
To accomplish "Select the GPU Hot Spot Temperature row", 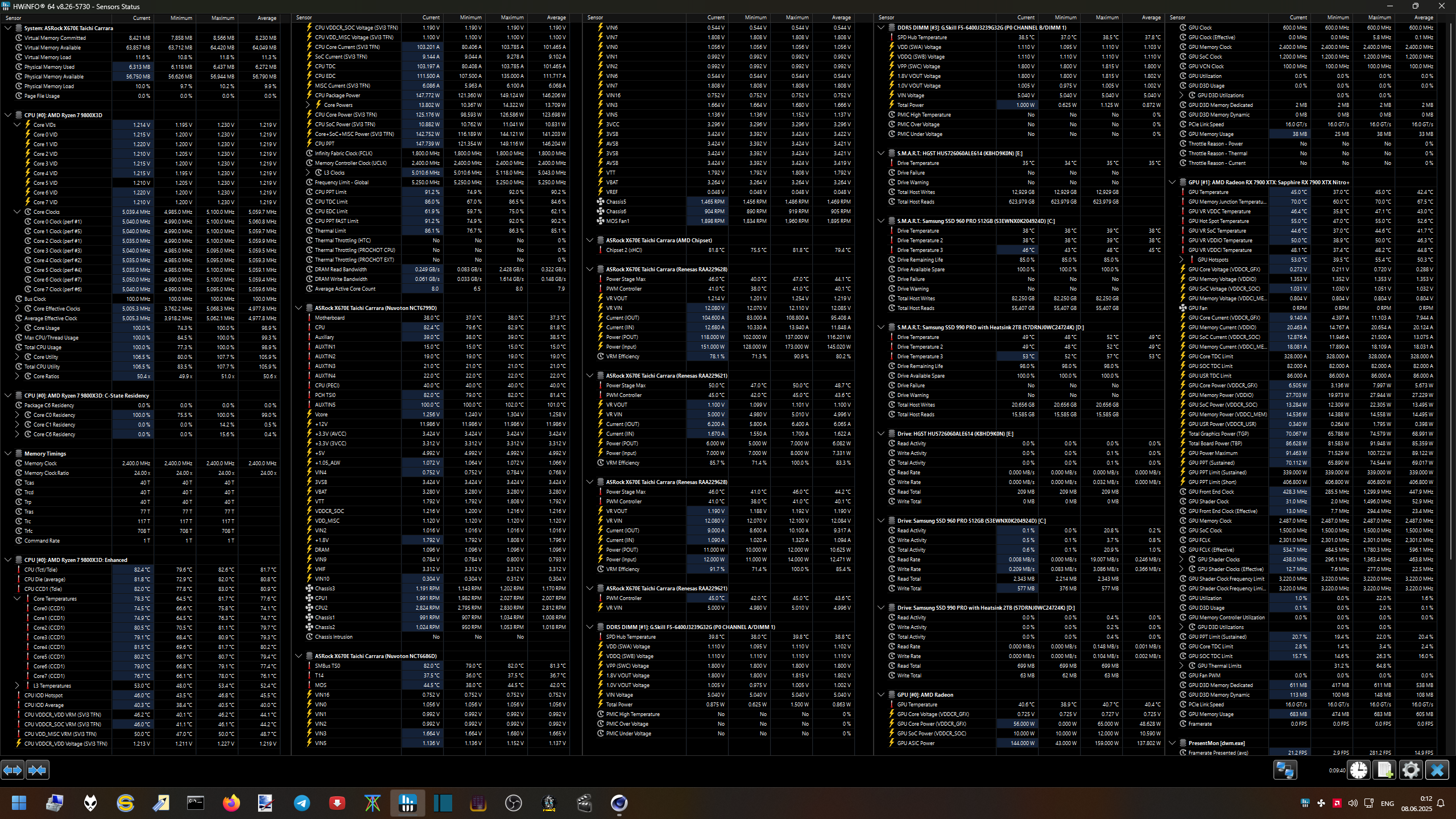I will (x=1218, y=221).
